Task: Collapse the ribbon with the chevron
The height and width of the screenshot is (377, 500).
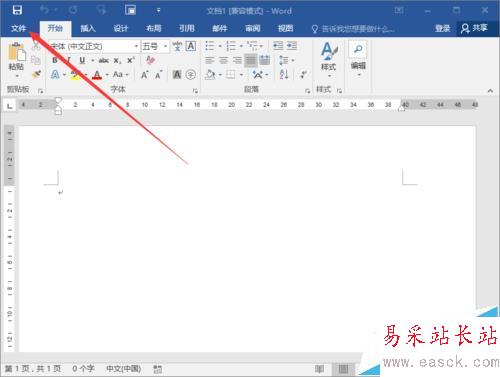Action: pyautogui.click(x=490, y=91)
